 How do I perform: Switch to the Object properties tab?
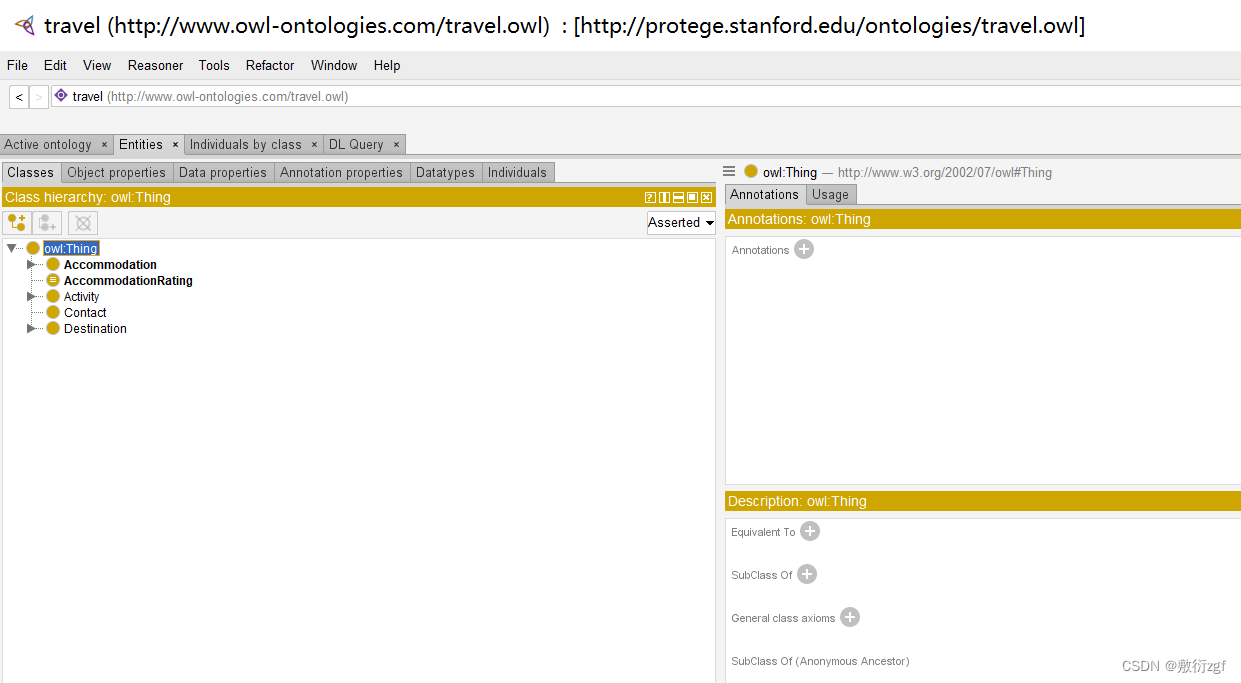(117, 172)
